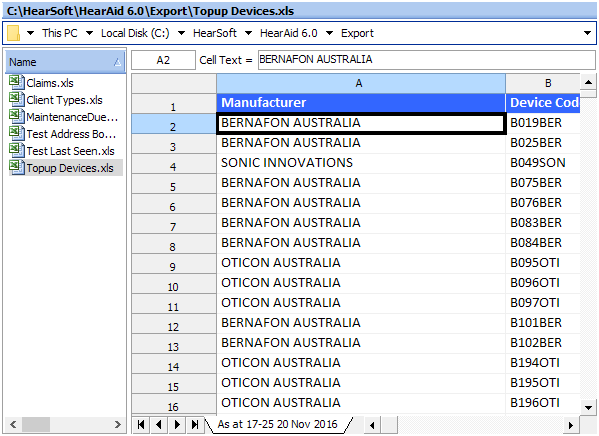Select row 9 header

pos(174,263)
